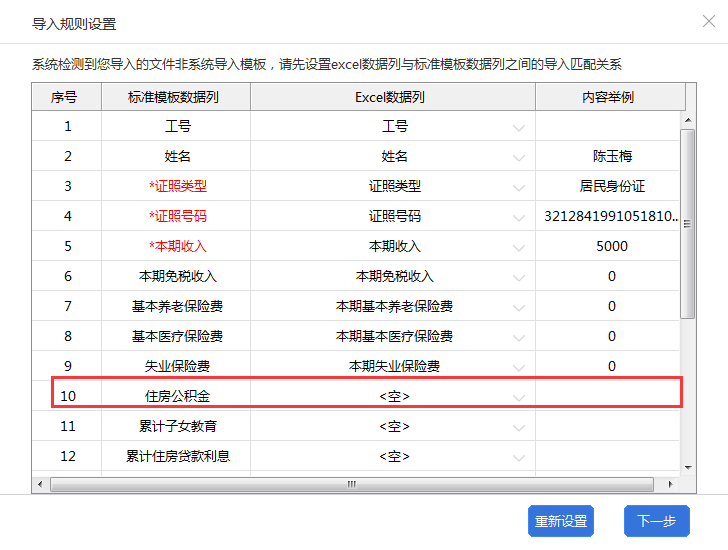Viewport: 728px width, 550px height.
Task: Click the 下一步 button
Action: tap(656, 521)
